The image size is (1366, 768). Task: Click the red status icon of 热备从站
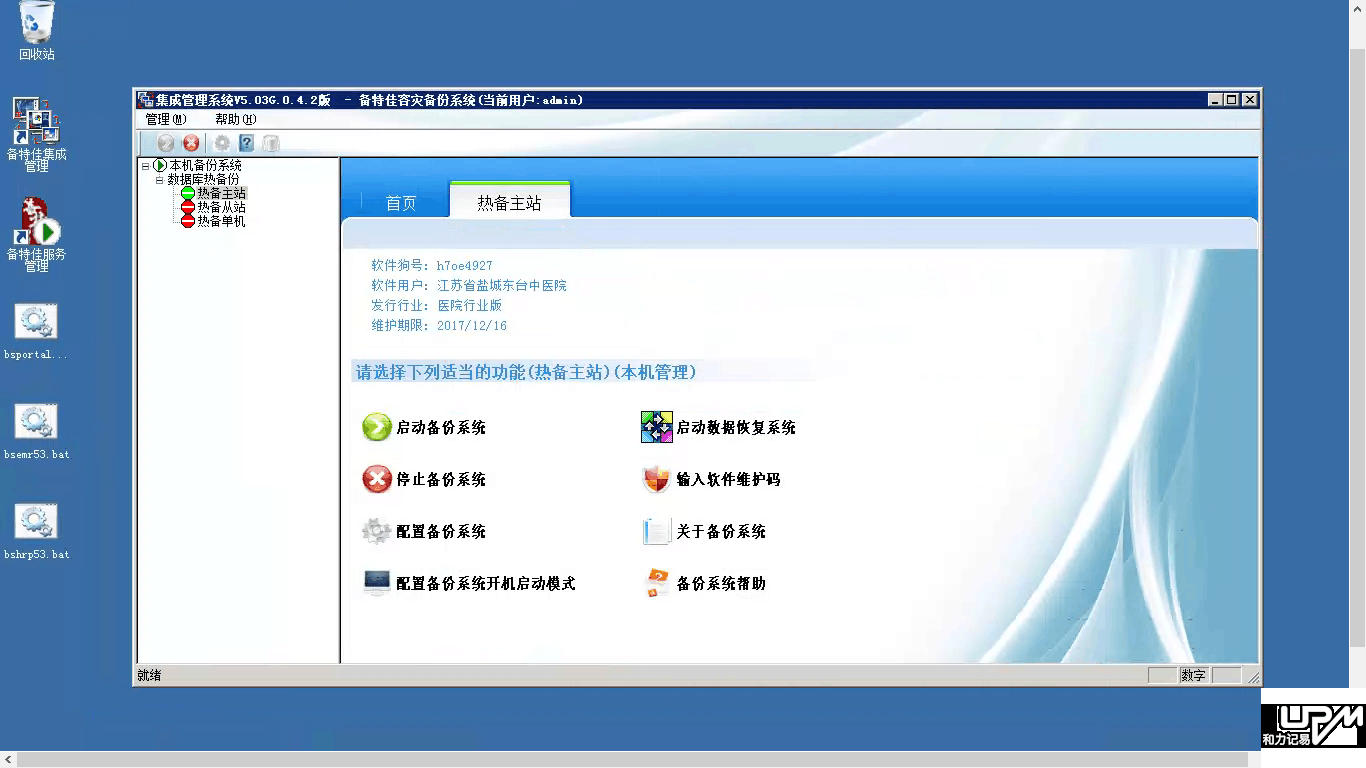tap(188, 207)
